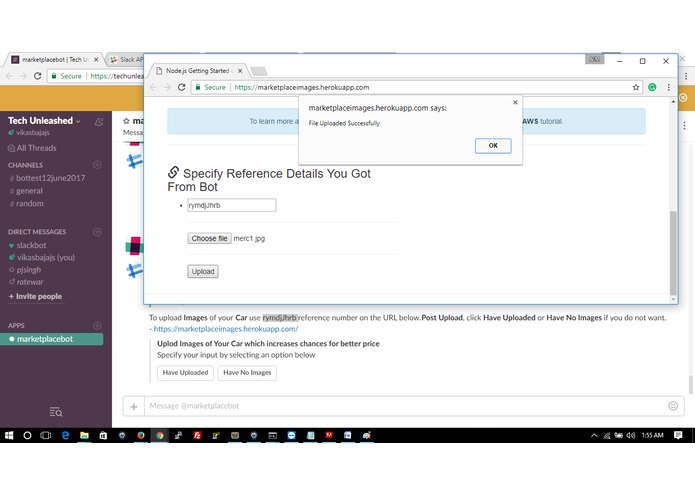Click the AWS tutorial text in banner

click(x=542, y=121)
